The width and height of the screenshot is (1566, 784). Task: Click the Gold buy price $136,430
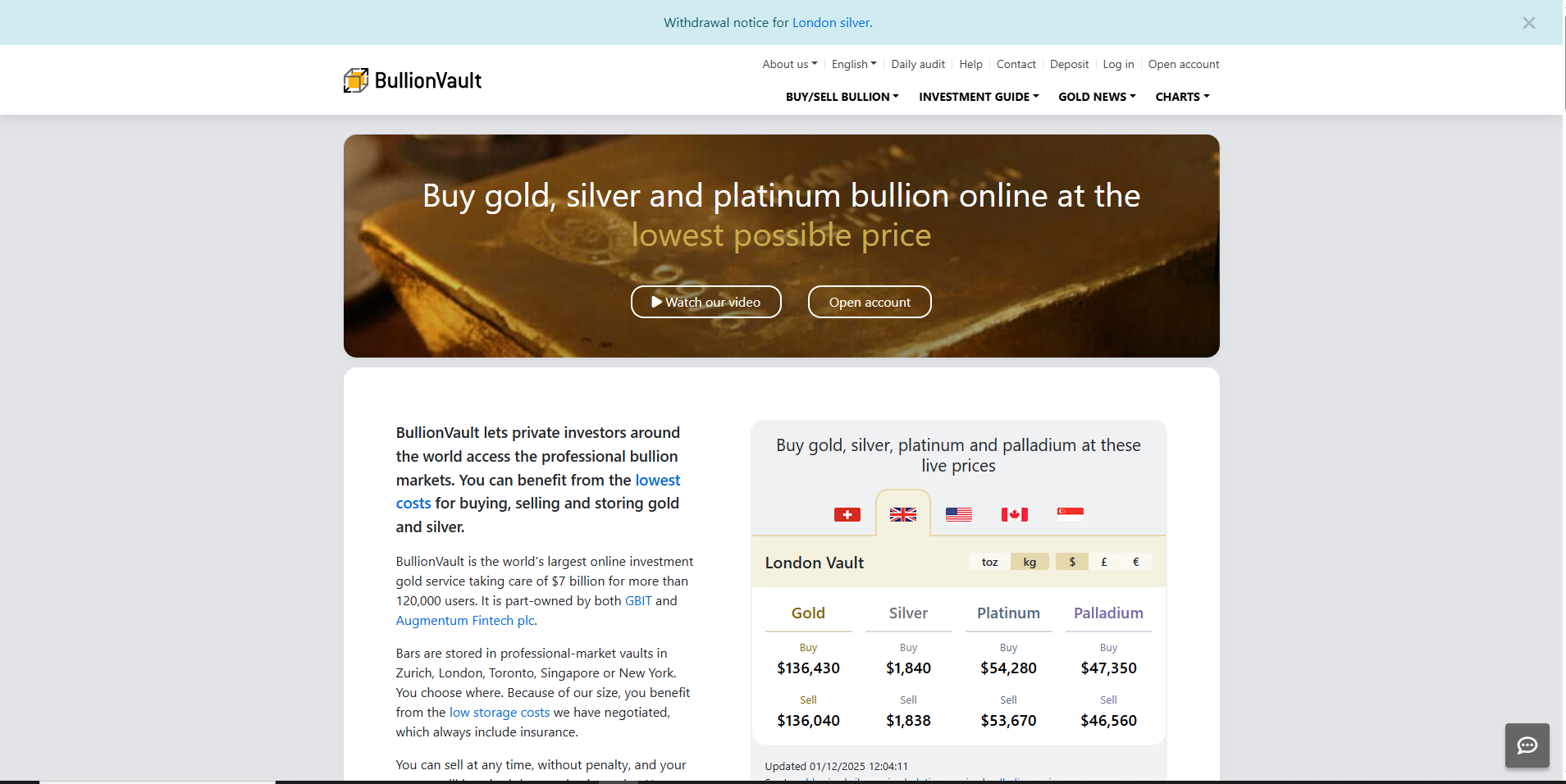tap(808, 668)
